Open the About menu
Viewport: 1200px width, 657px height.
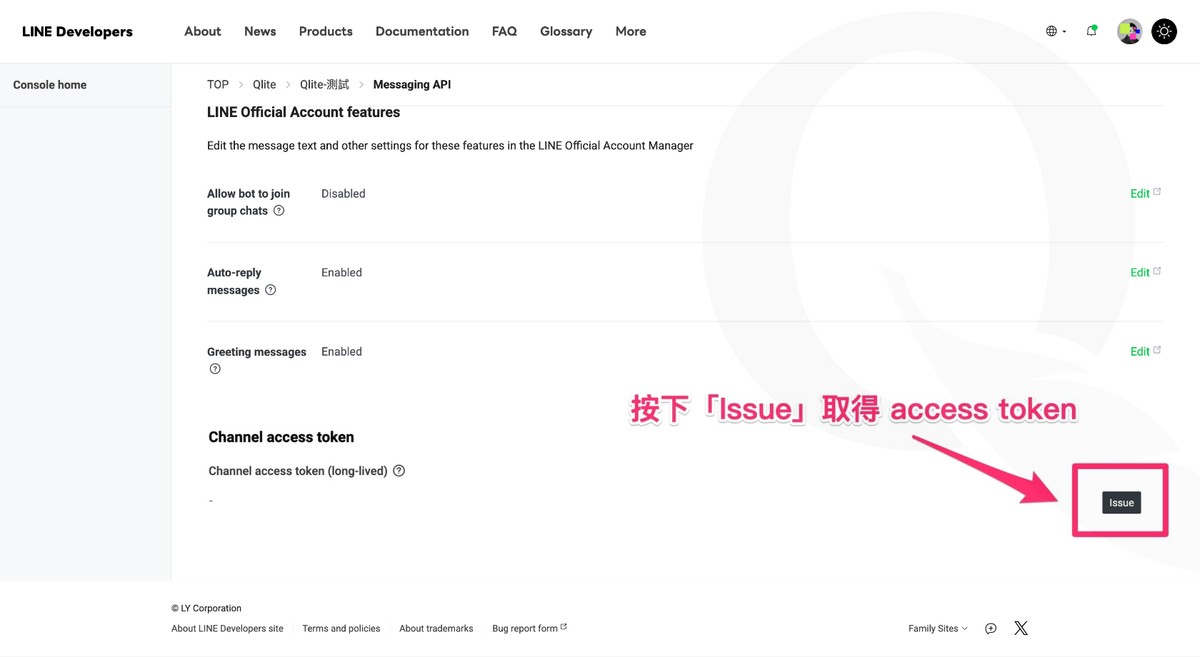(203, 31)
